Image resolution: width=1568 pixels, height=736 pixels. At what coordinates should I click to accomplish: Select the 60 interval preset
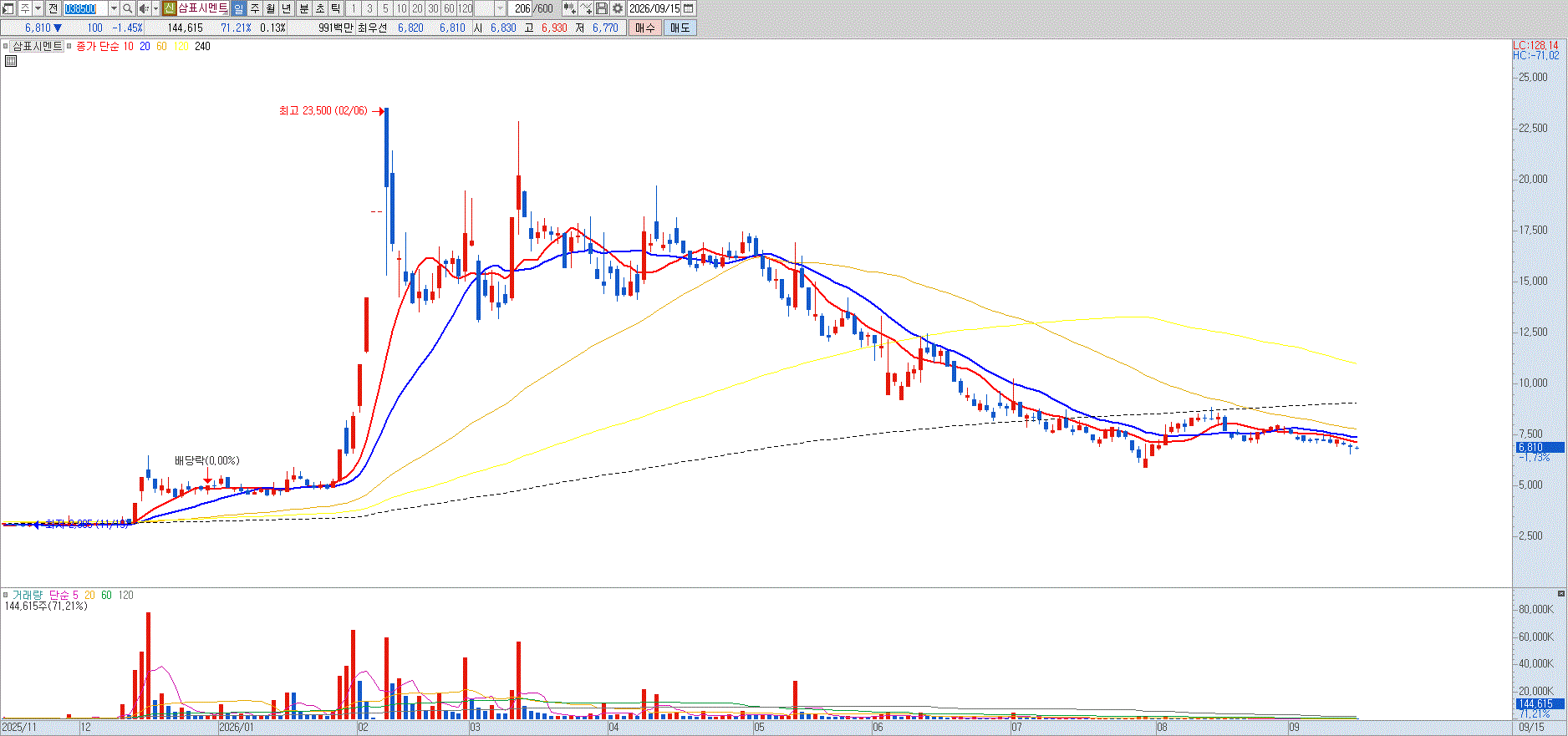point(449,8)
